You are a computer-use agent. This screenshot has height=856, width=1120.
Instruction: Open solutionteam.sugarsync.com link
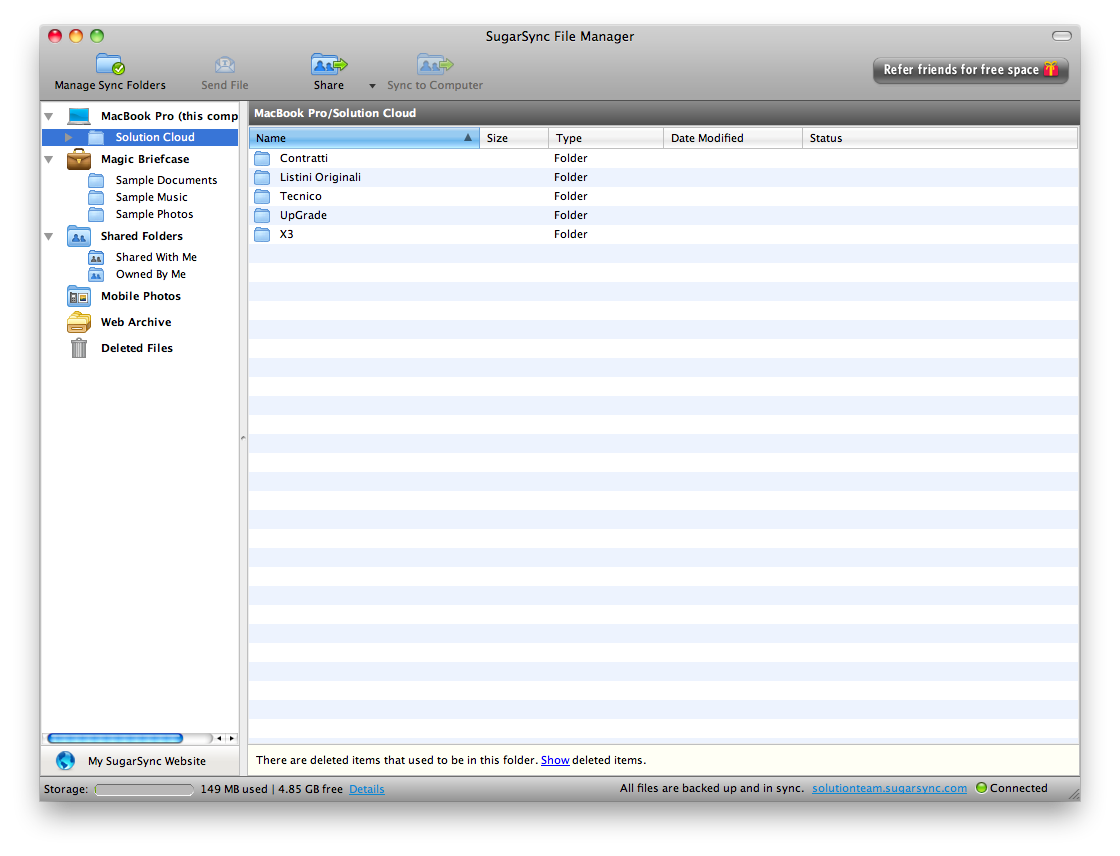889,788
